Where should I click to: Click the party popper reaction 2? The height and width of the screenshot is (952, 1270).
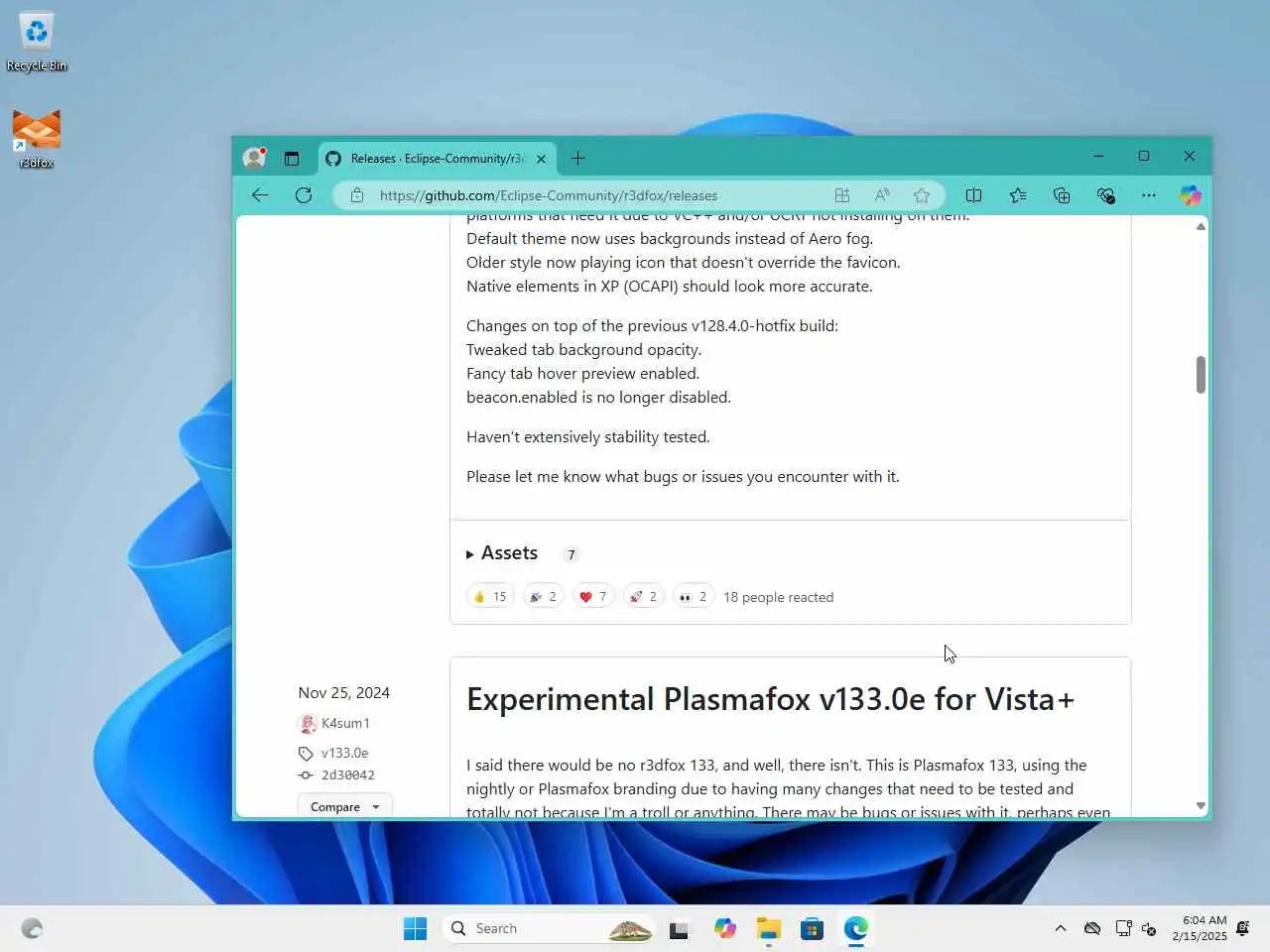pyautogui.click(x=543, y=596)
